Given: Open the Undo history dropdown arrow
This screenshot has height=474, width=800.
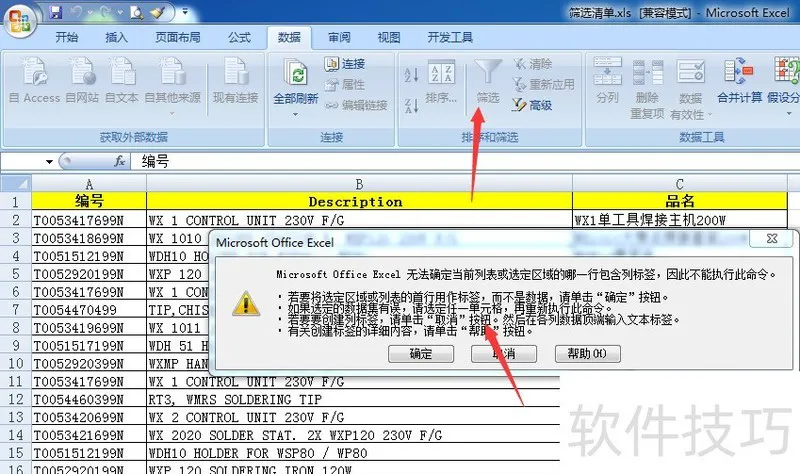Looking at the screenshot, I should pyautogui.click(x=90, y=12).
